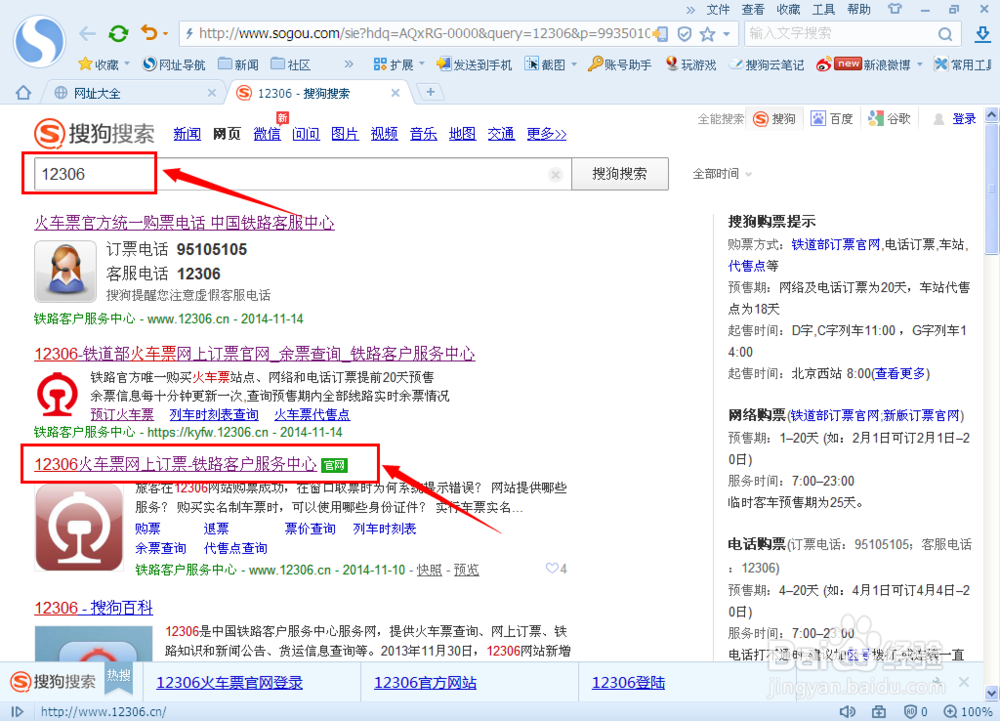
Task: Click the orange undo restore icon
Action: pyautogui.click(x=149, y=33)
